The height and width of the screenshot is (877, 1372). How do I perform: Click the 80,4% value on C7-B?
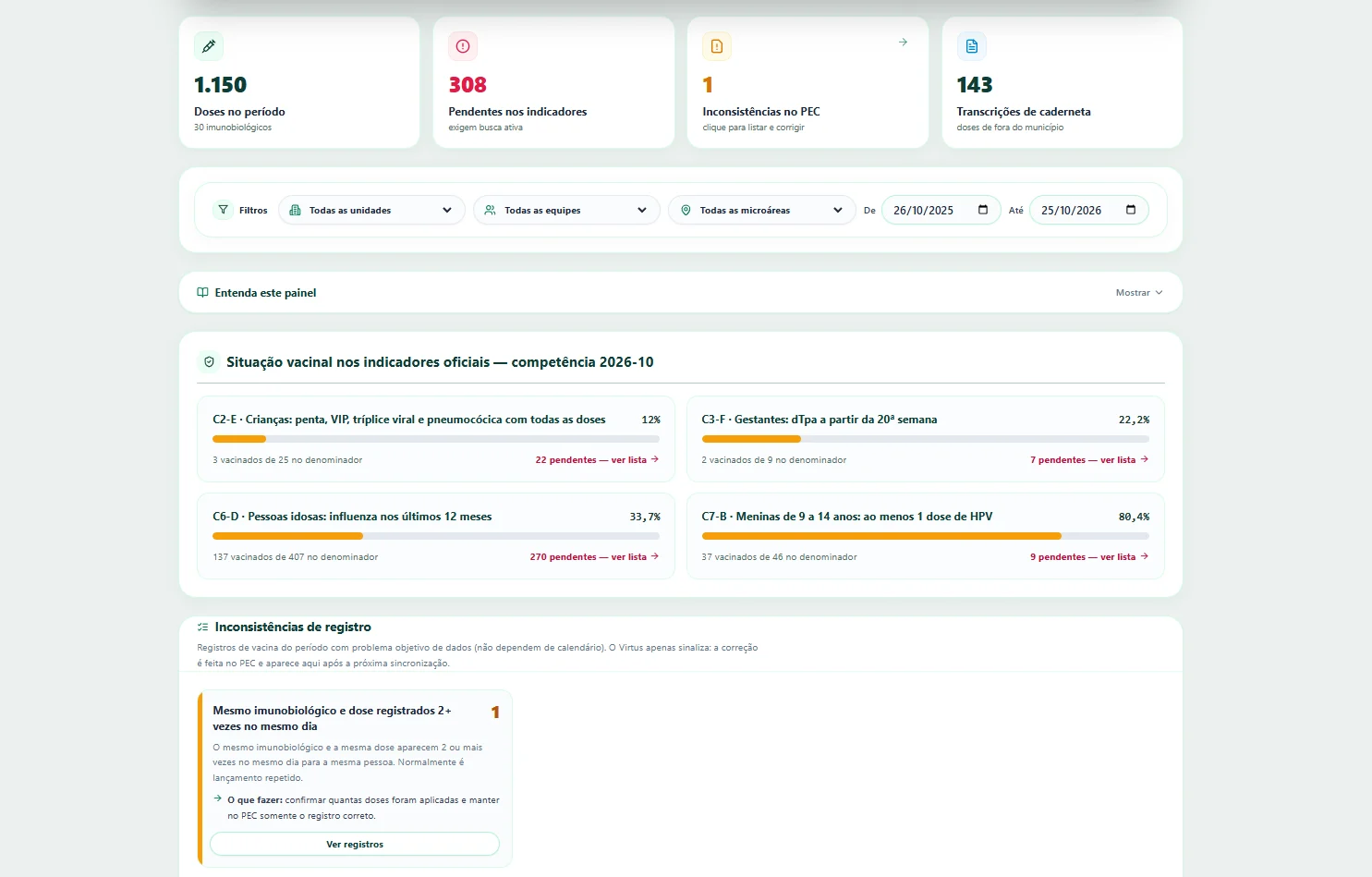click(x=1134, y=517)
